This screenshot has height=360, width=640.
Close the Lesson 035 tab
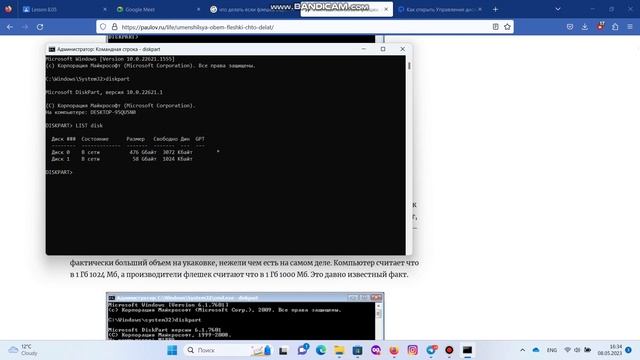tap(104, 9)
